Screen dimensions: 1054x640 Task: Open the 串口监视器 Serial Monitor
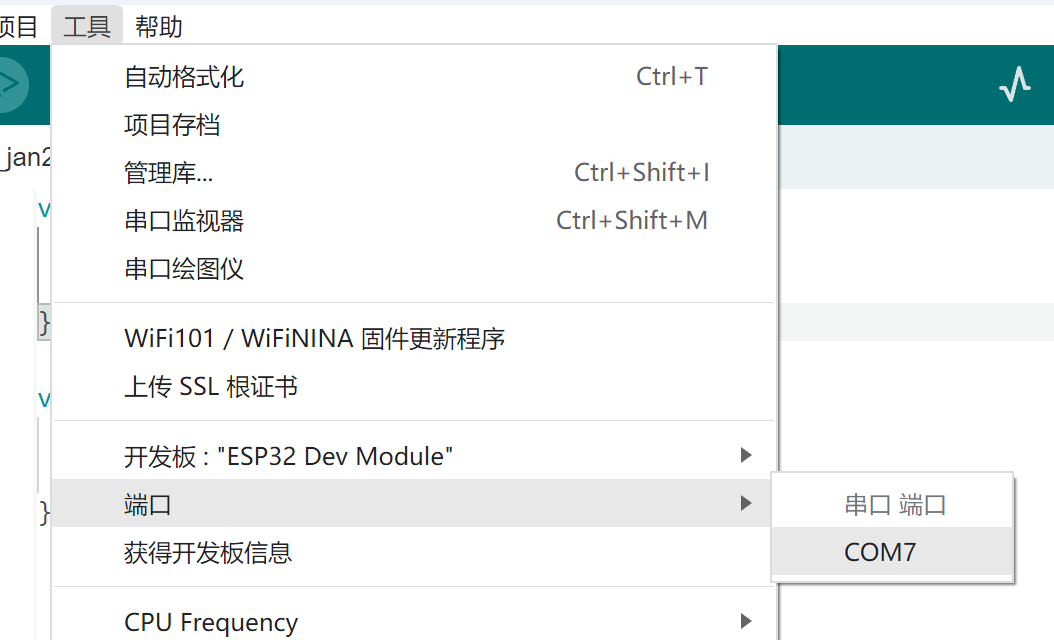185,220
